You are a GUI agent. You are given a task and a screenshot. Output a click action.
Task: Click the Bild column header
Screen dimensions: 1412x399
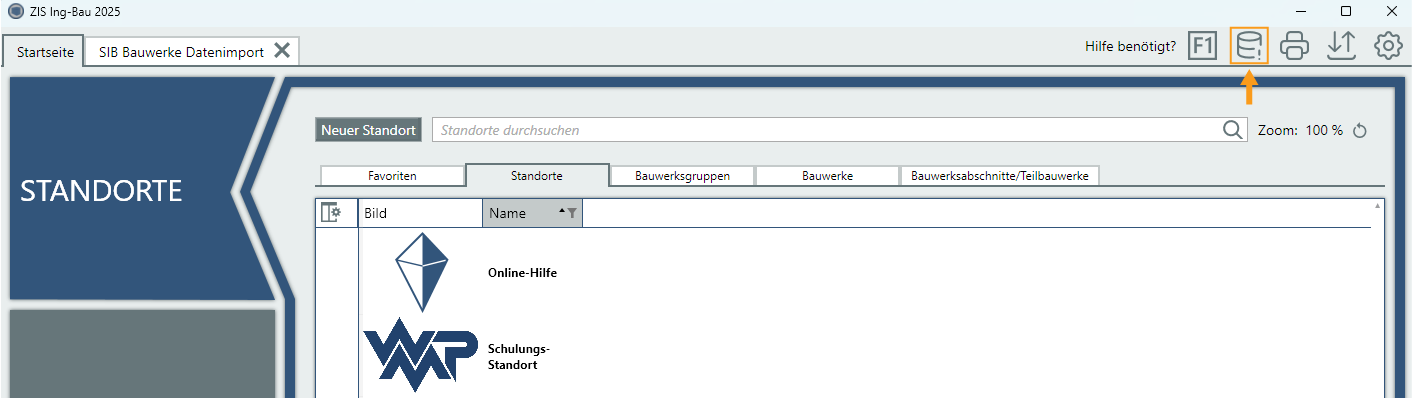pyautogui.click(x=420, y=213)
